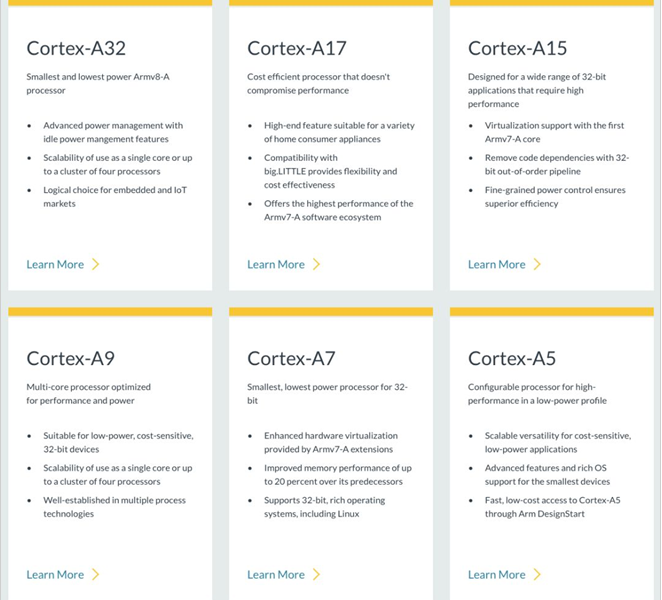This screenshot has height=600, width=662.
Task: Click 'Fast, low-cost access to Cortex-A5' bullet
Action: click(x=553, y=507)
